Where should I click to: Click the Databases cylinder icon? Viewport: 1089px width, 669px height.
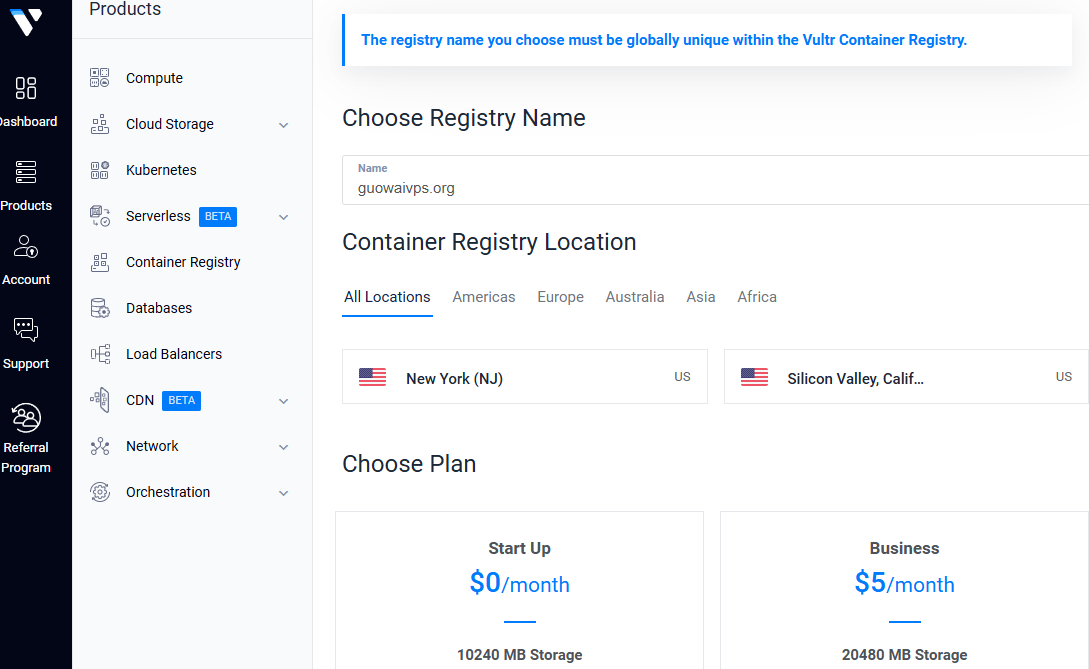pyautogui.click(x=99, y=307)
